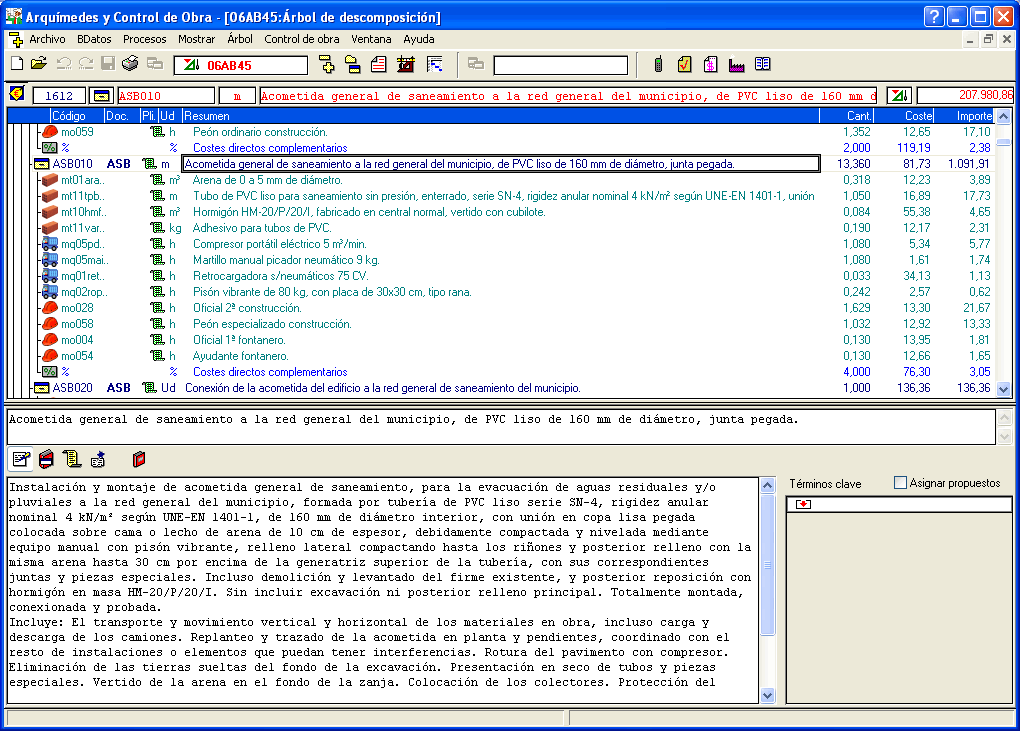Open the Control de obra menu

point(302,39)
